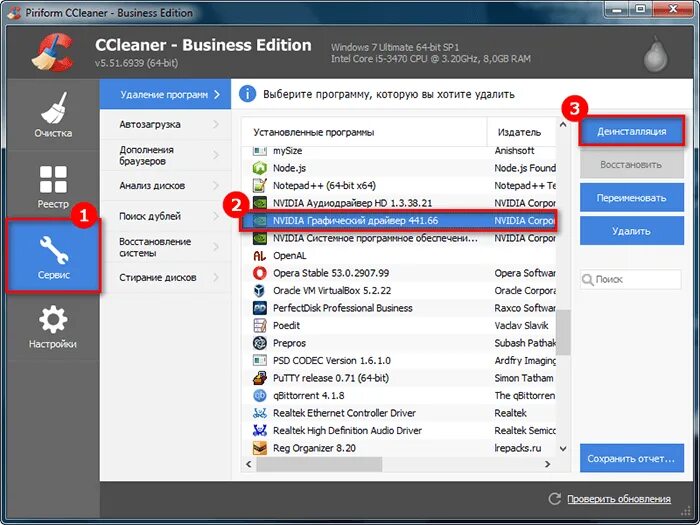700x525 pixels.
Task: Select PuTTY release 0.71 (64-bit) text
Action: coord(331,378)
